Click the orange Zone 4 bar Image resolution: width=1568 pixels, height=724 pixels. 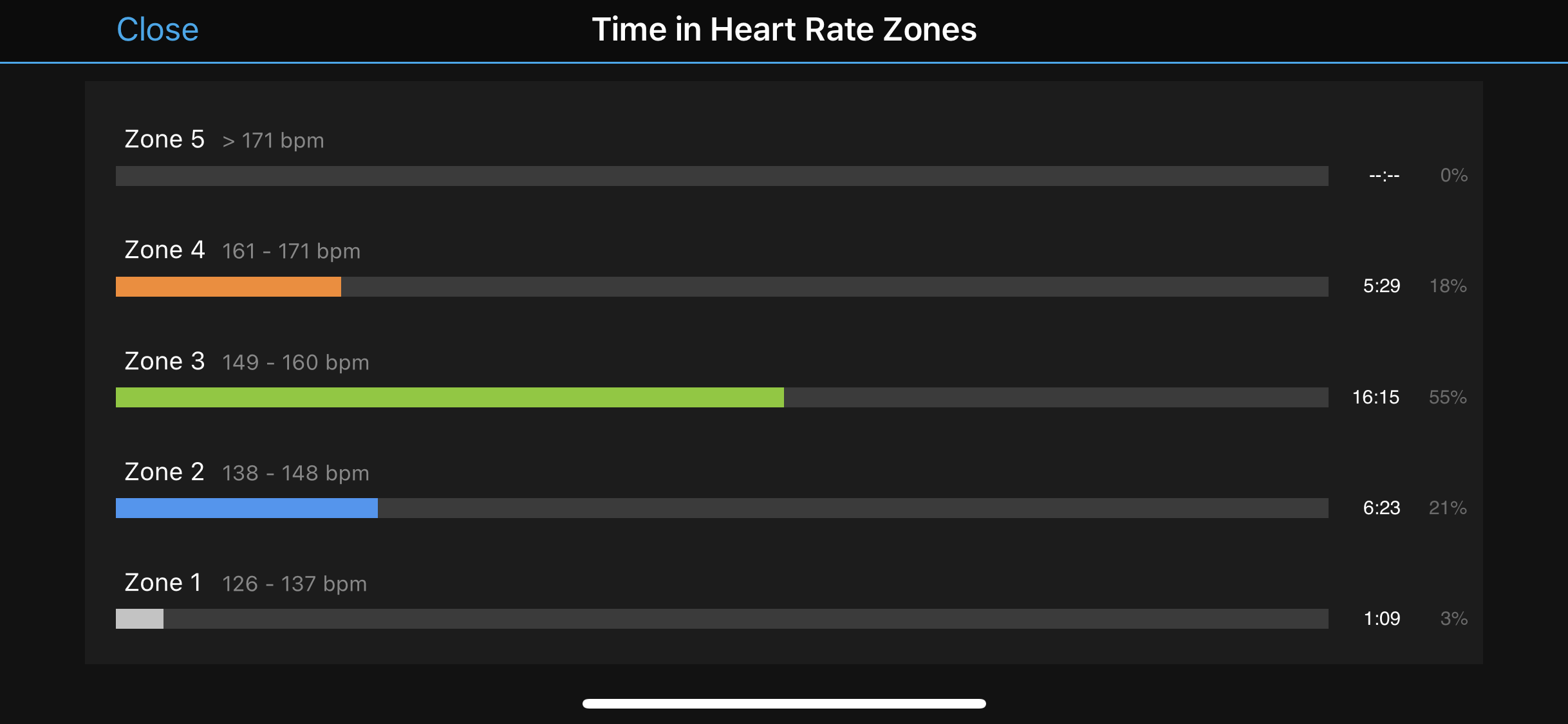tap(229, 286)
